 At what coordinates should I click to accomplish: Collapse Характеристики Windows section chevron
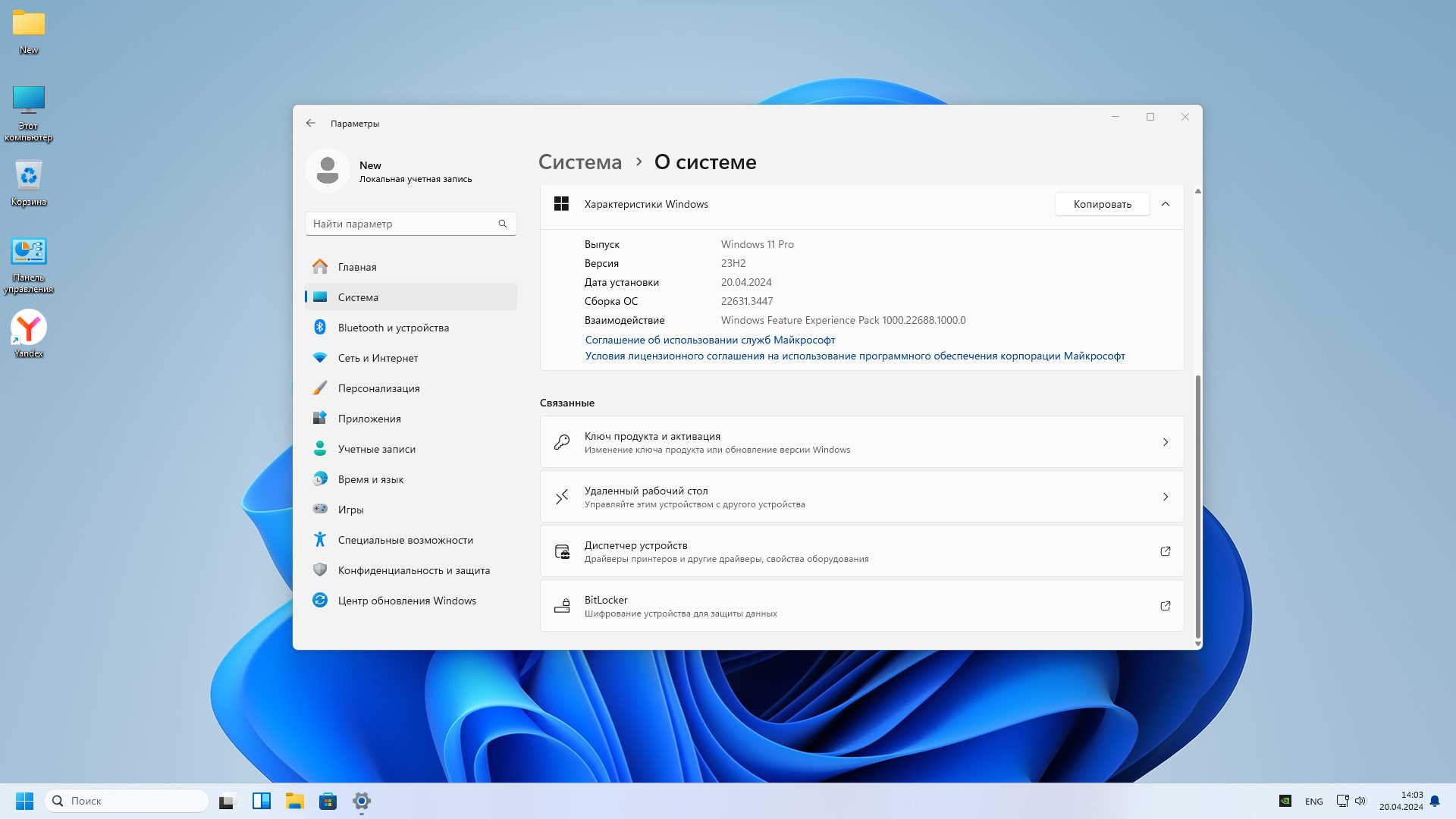(x=1166, y=204)
